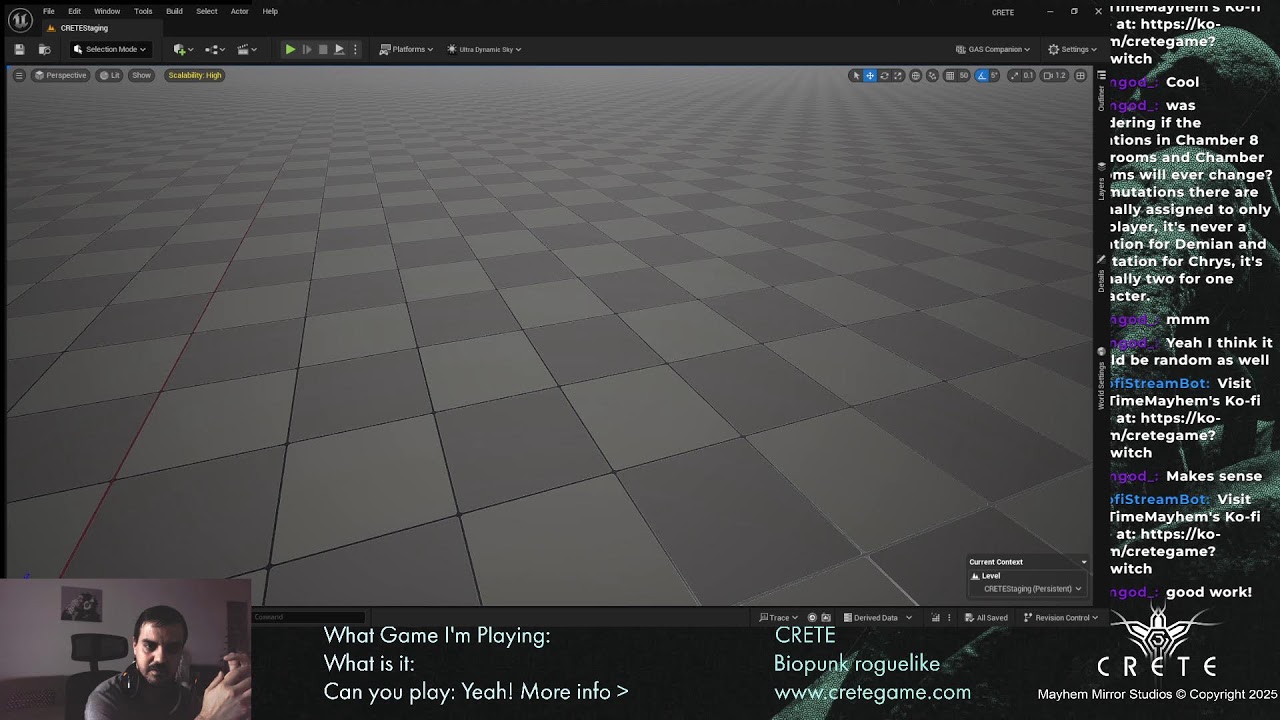Open the Derived Data menu
Screen dimensions: 1280x720
coord(878,617)
